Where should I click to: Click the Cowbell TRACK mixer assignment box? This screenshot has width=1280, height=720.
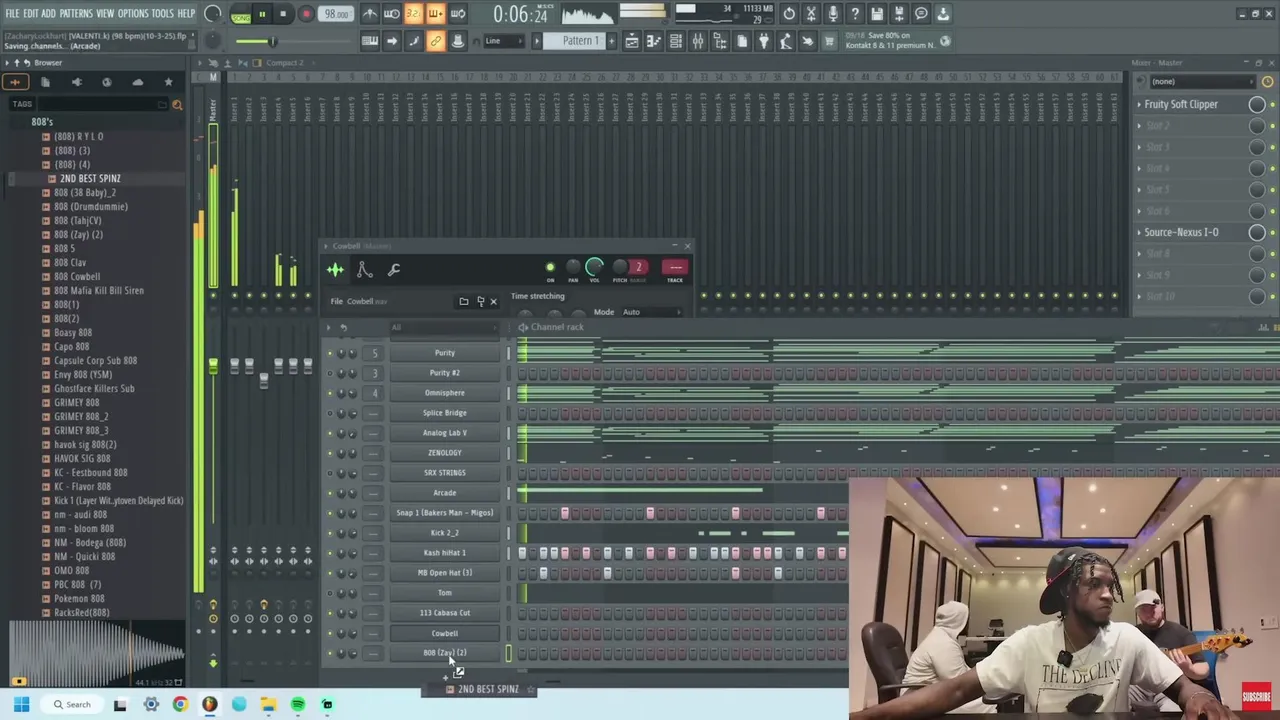tap(675, 267)
